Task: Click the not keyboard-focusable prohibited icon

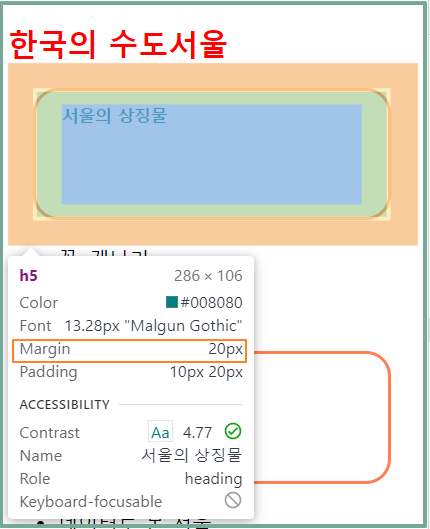Action: (x=233, y=500)
